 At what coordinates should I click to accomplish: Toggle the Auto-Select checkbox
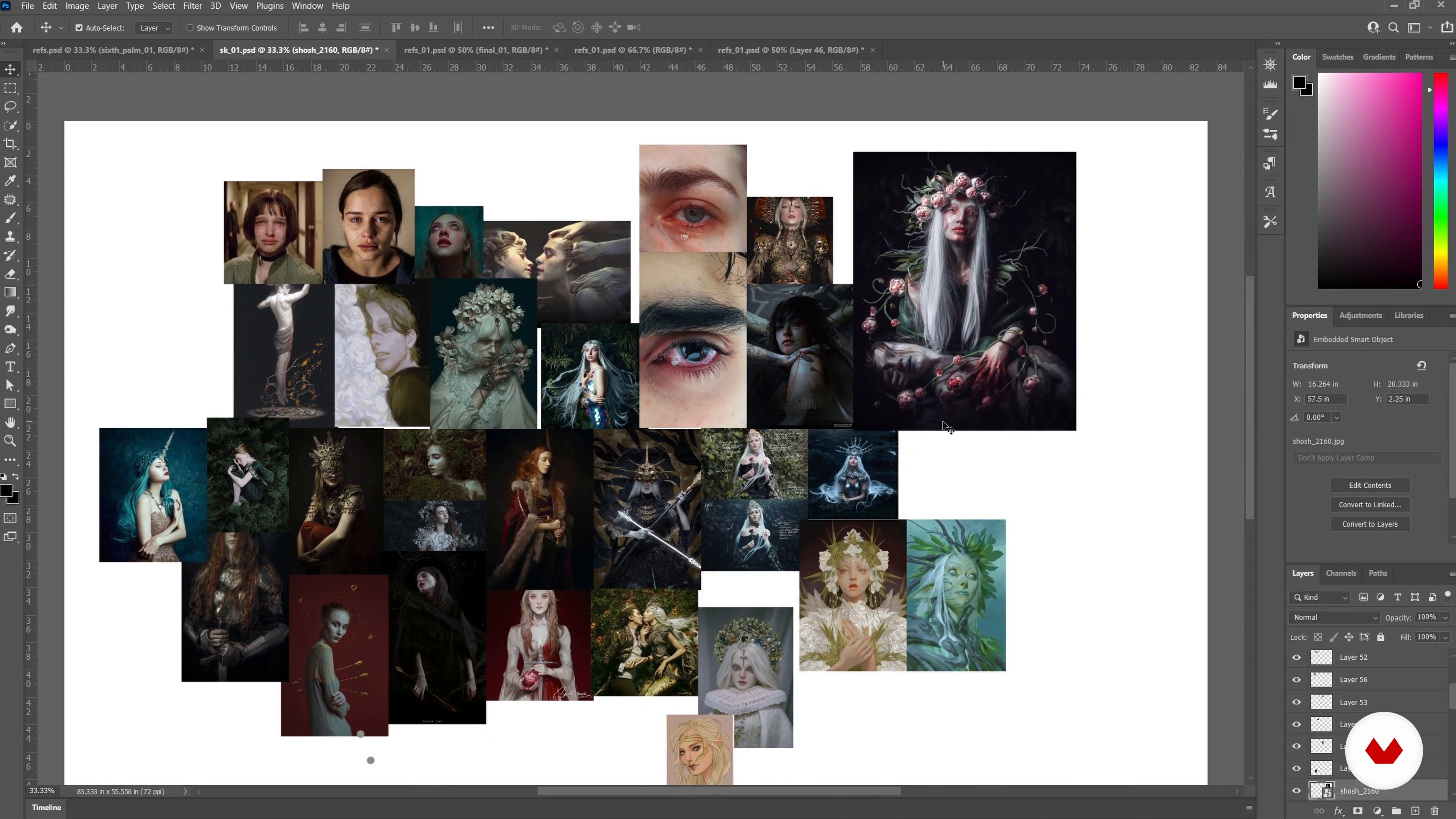79,28
